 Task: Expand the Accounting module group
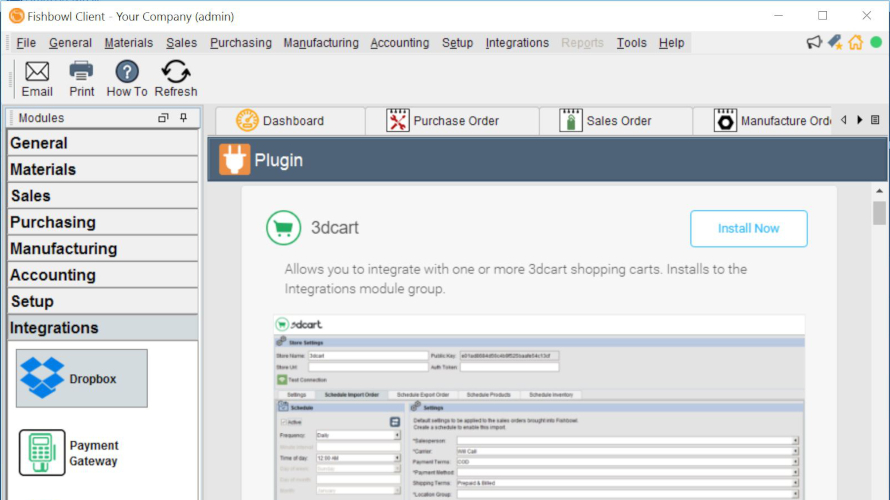pyautogui.click(x=53, y=275)
